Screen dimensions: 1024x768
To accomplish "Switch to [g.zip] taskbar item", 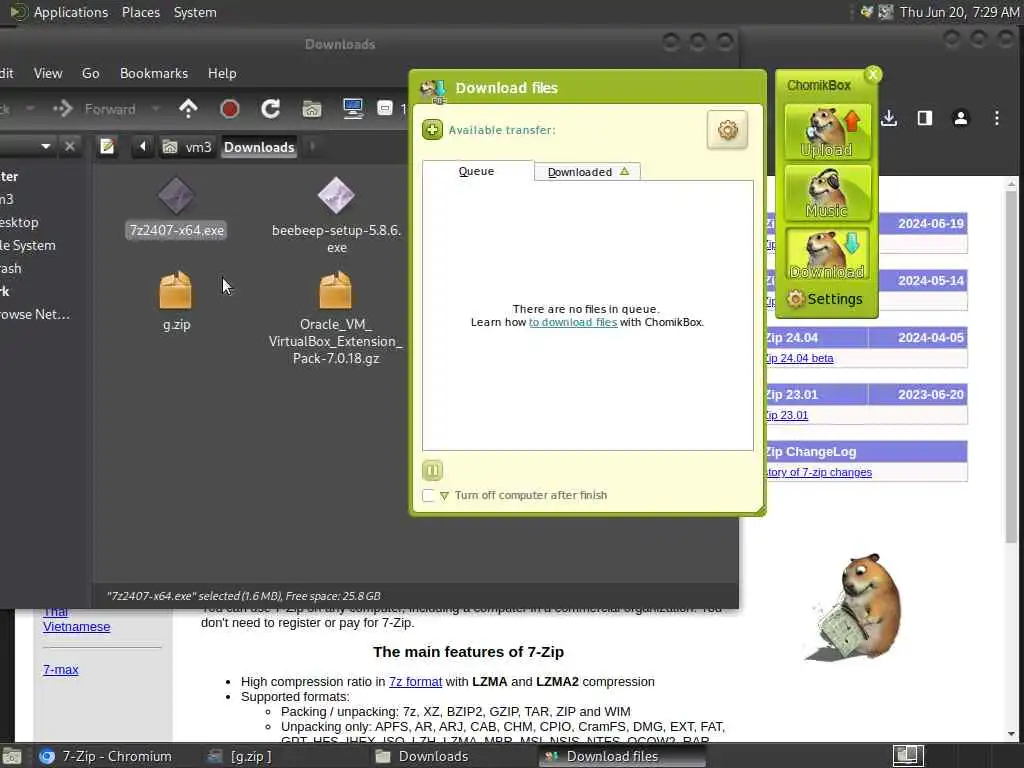I will (240, 756).
